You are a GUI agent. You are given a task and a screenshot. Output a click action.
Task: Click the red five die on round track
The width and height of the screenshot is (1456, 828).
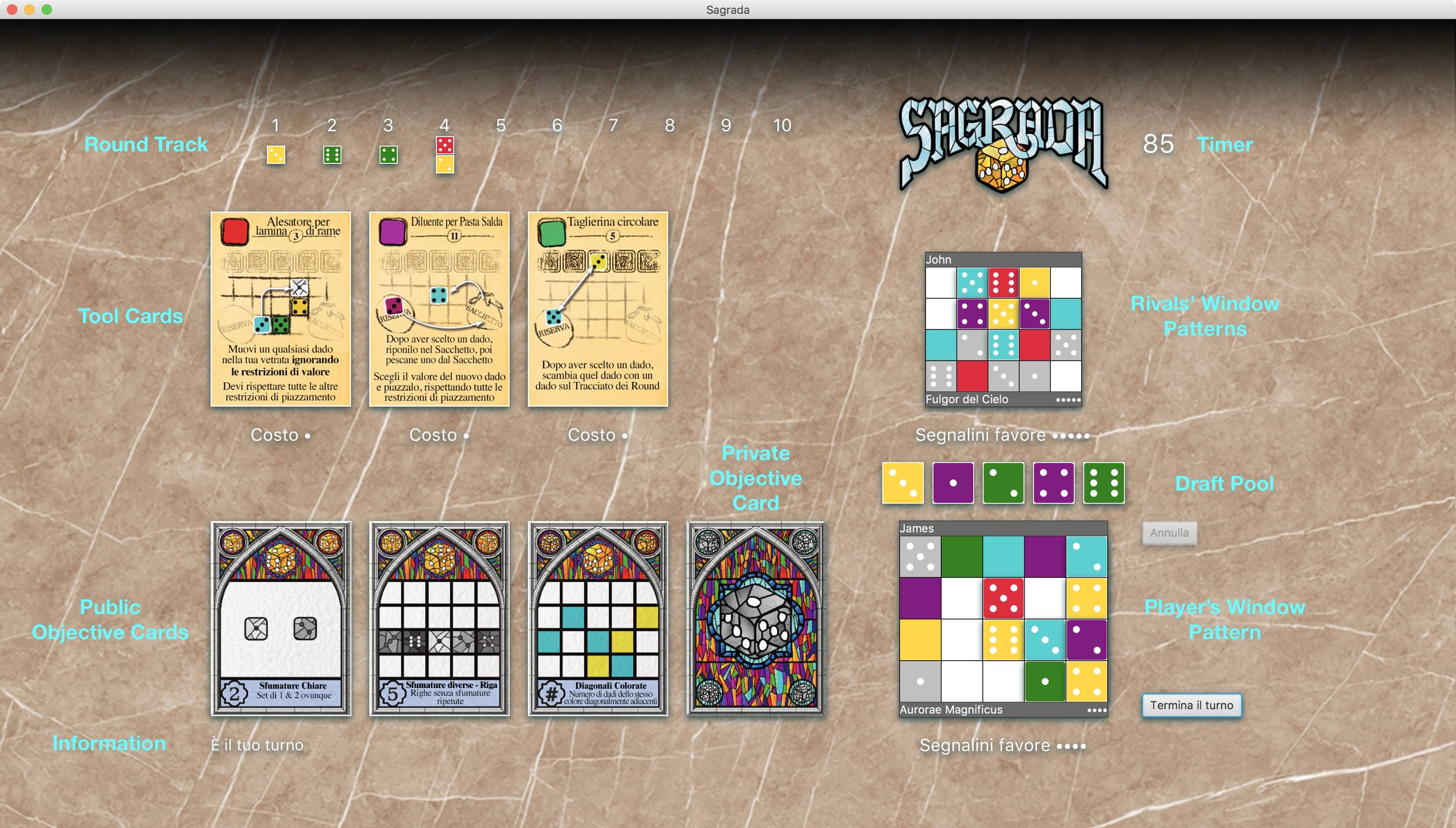(445, 145)
